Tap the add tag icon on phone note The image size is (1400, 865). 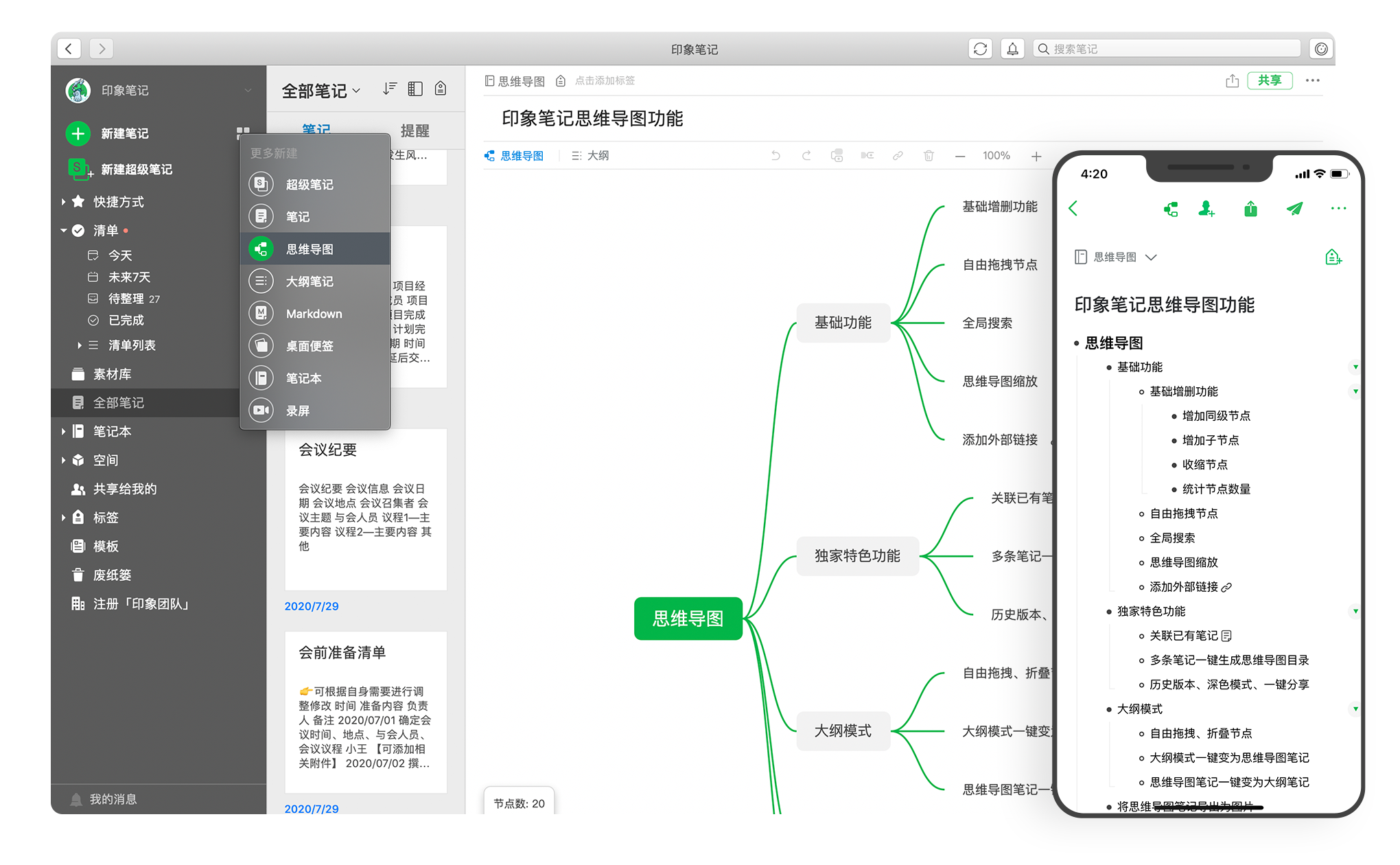[1333, 257]
